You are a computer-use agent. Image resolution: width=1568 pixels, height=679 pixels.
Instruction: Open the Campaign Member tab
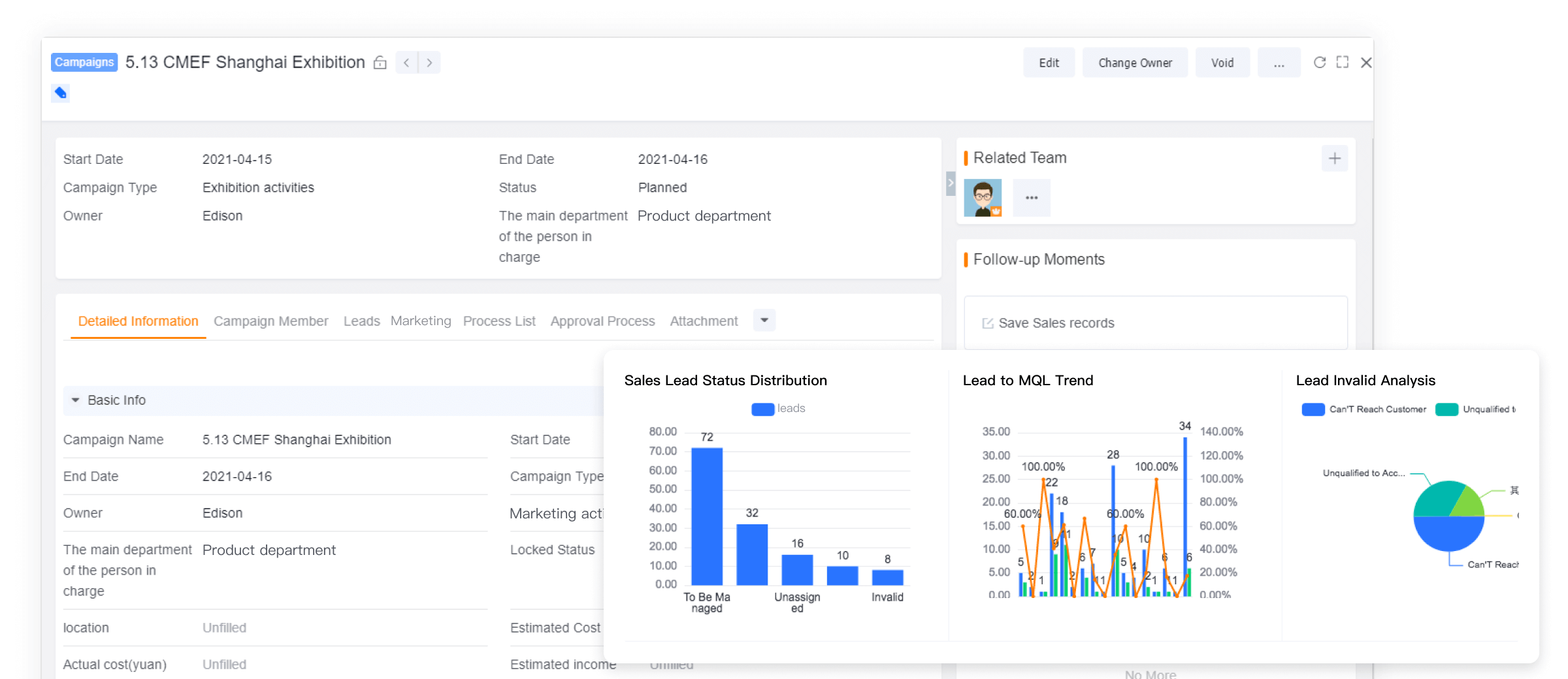pyautogui.click(x=270, y=321)
